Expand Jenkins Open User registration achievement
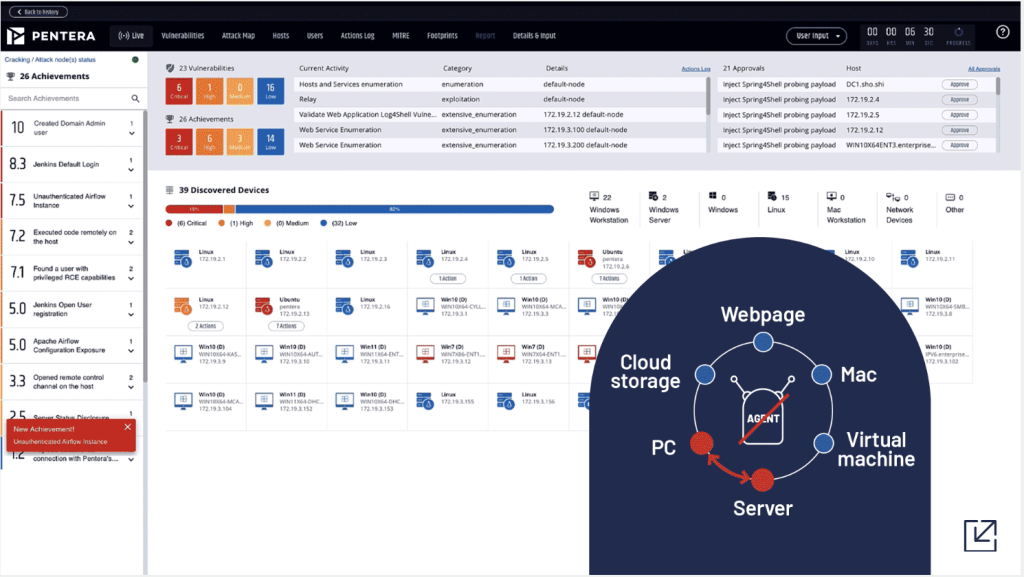The width and height of the screenshot is (1024, 577). [132, 315]
